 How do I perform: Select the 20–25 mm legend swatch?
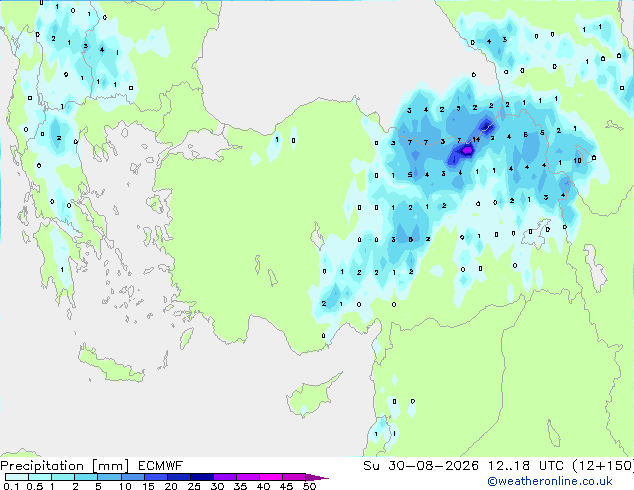178,477
